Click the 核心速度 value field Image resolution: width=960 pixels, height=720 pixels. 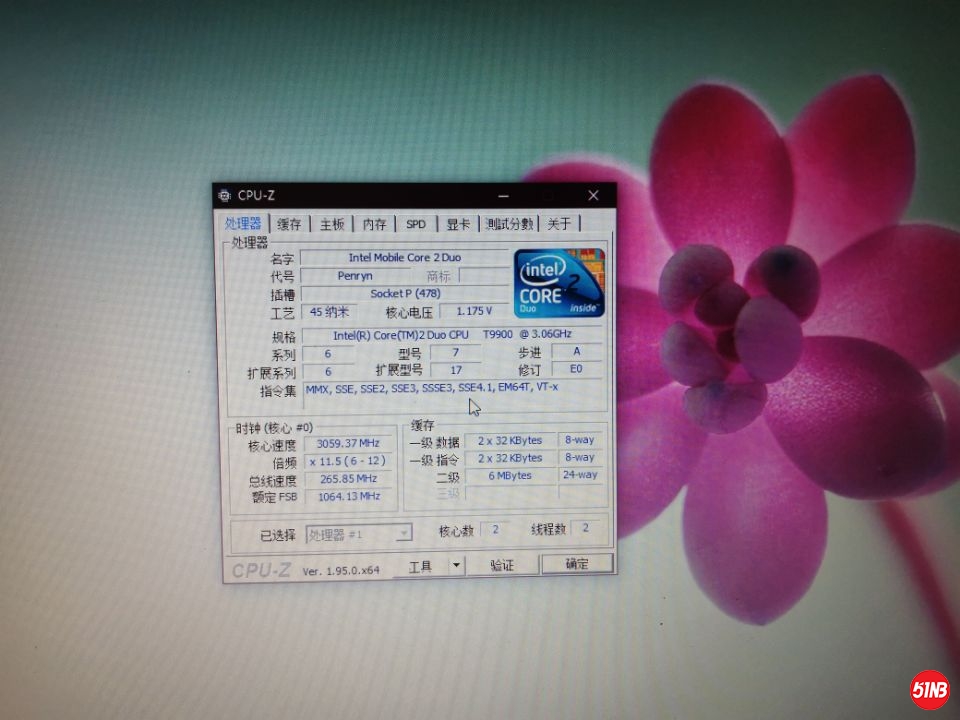[x=348, y=443]
